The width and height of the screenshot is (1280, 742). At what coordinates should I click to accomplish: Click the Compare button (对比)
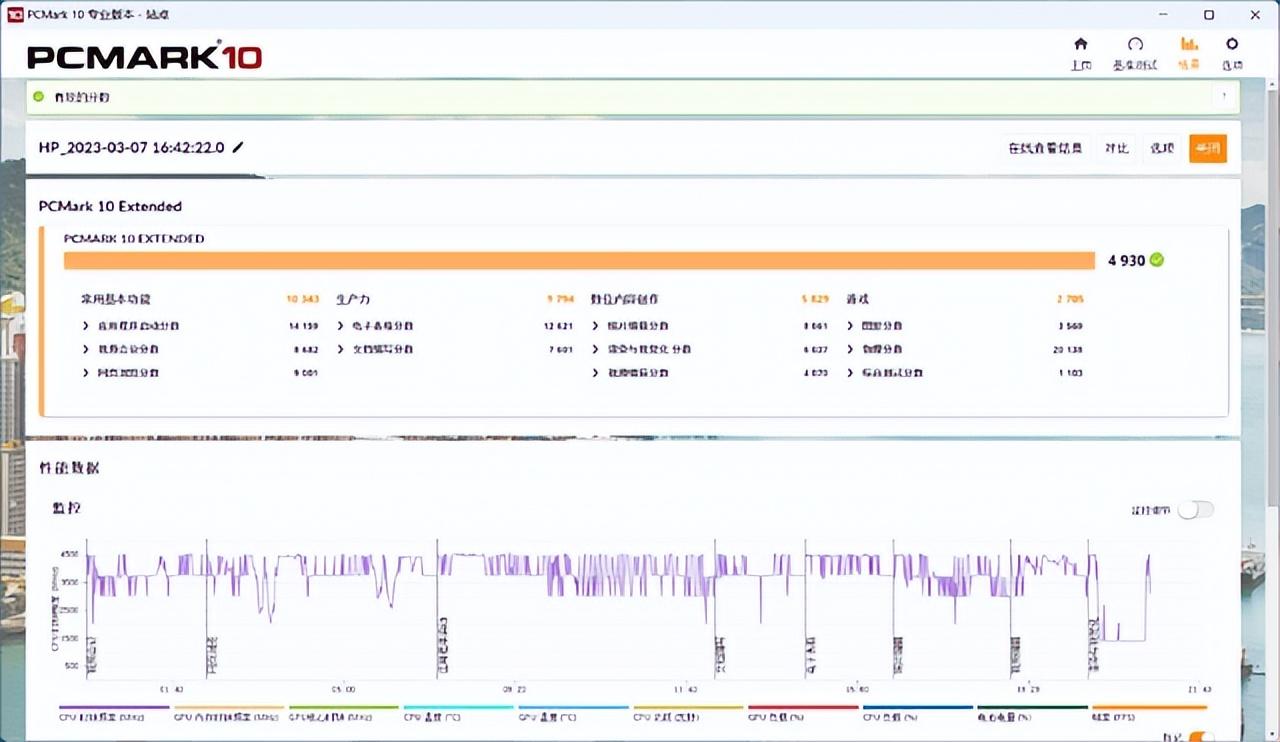pos(1116,148)
